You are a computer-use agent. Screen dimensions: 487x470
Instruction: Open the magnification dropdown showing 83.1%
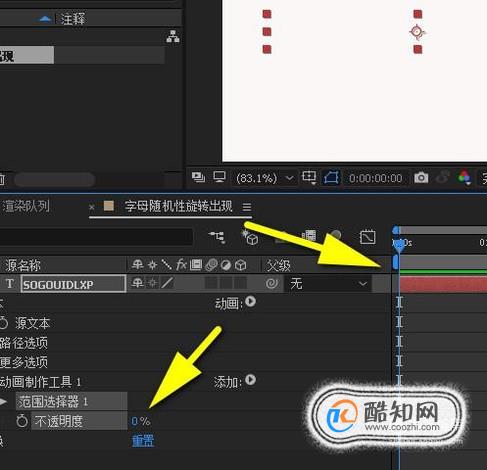(264, 178)
